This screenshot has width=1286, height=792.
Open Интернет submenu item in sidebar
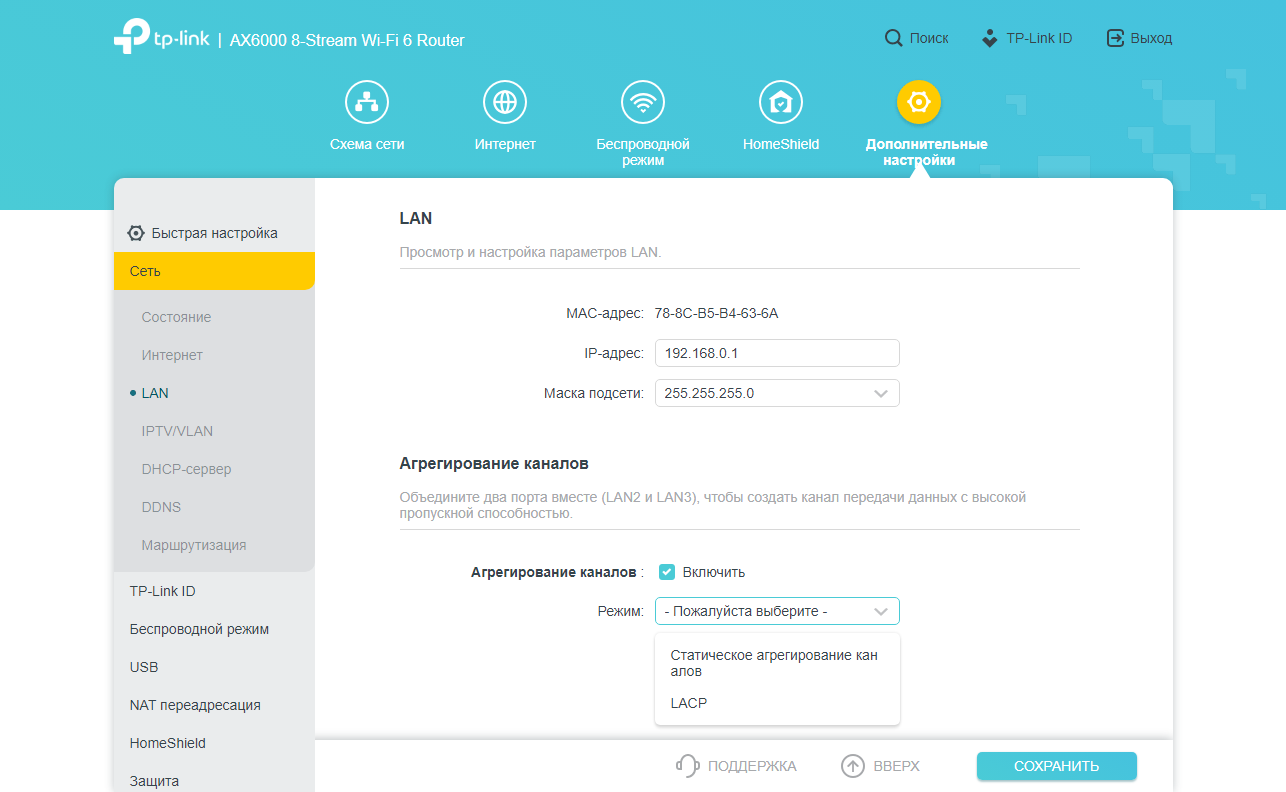tap(172, 355)
